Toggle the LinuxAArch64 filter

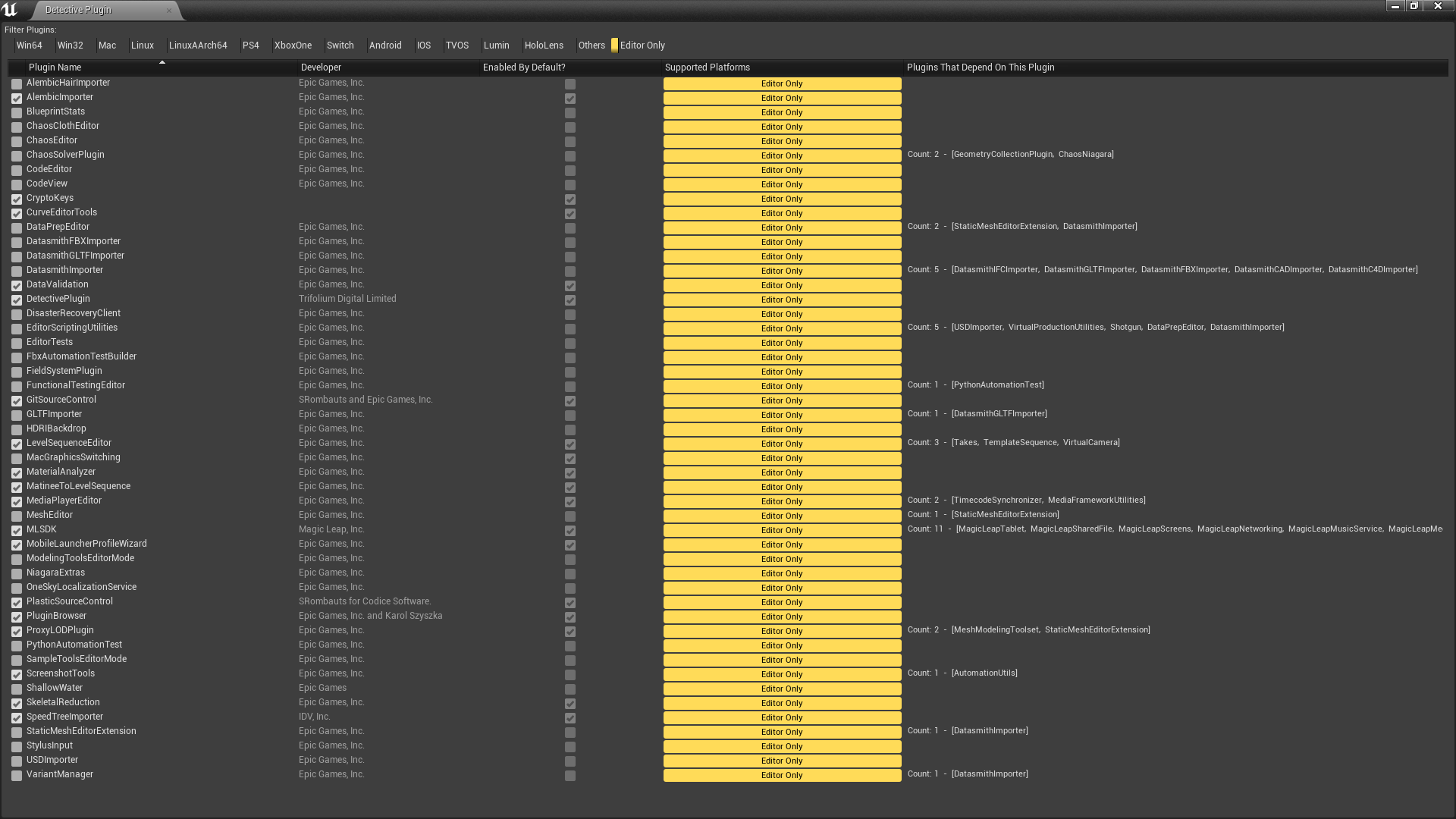tap(197, 45)
